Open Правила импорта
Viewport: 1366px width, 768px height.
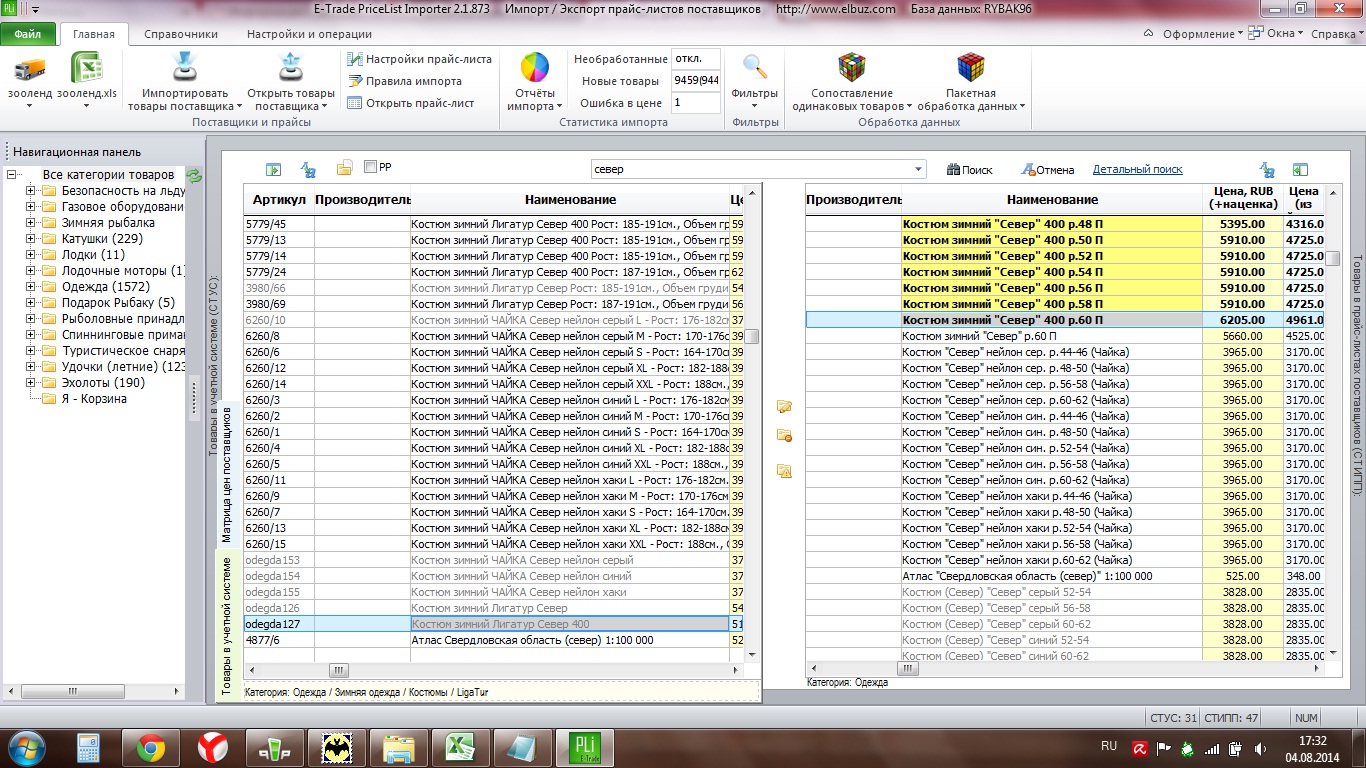pyautogui.click(x=405, y=81)
